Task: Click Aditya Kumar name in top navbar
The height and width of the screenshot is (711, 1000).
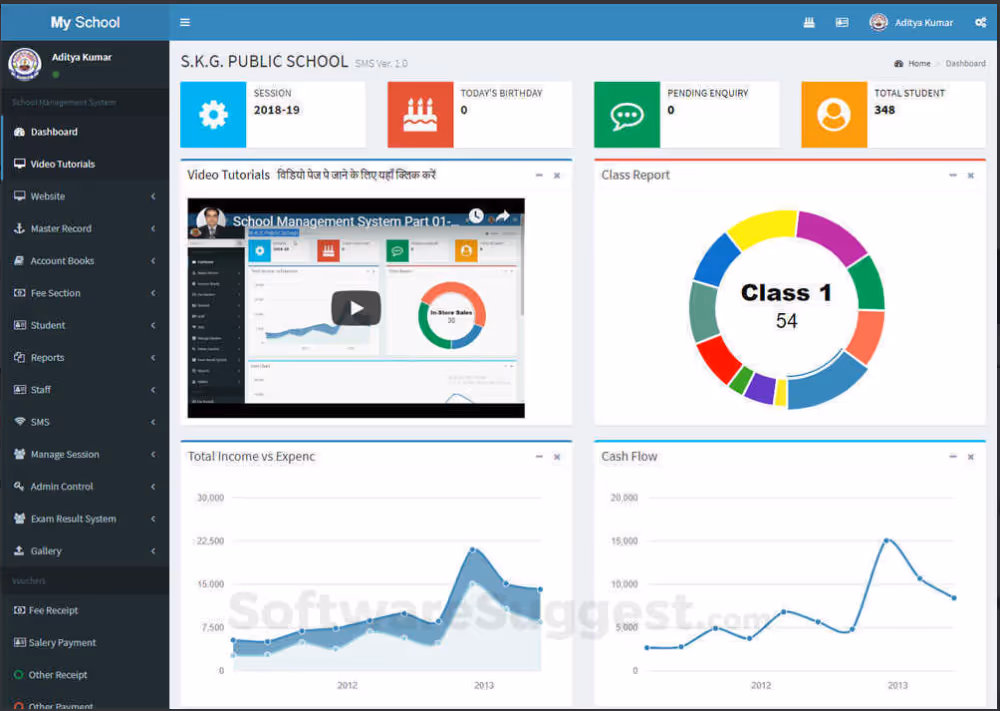Action: [923, 22]
